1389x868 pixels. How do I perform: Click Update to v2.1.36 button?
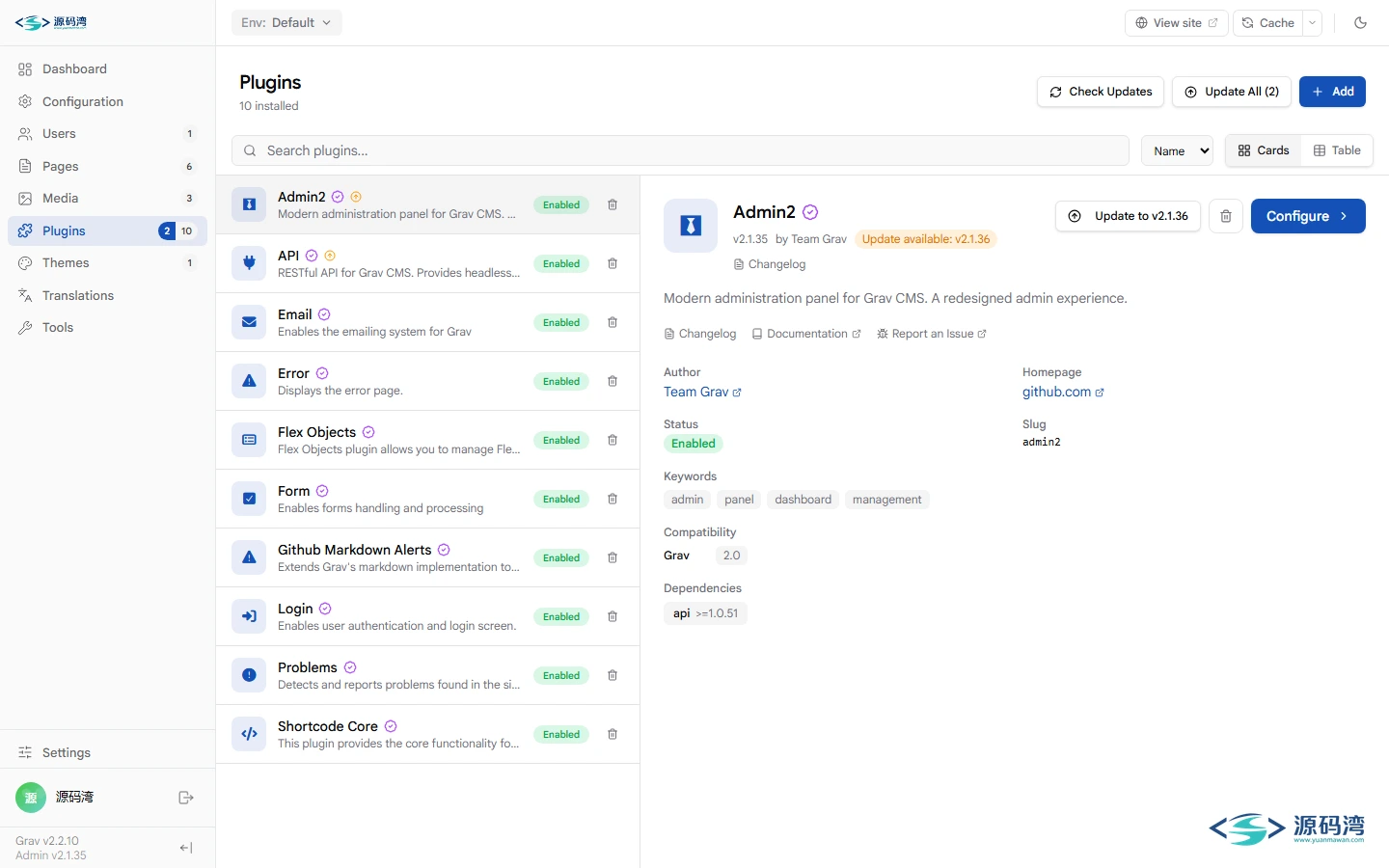click(x=1128, y=216)
